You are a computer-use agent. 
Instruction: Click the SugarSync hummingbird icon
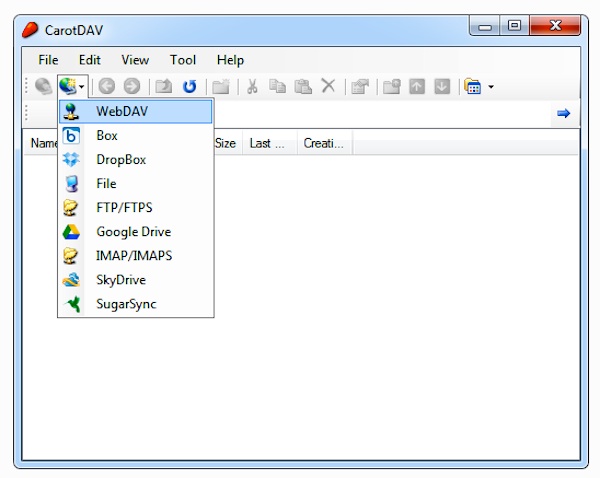(x=73, y=304)
